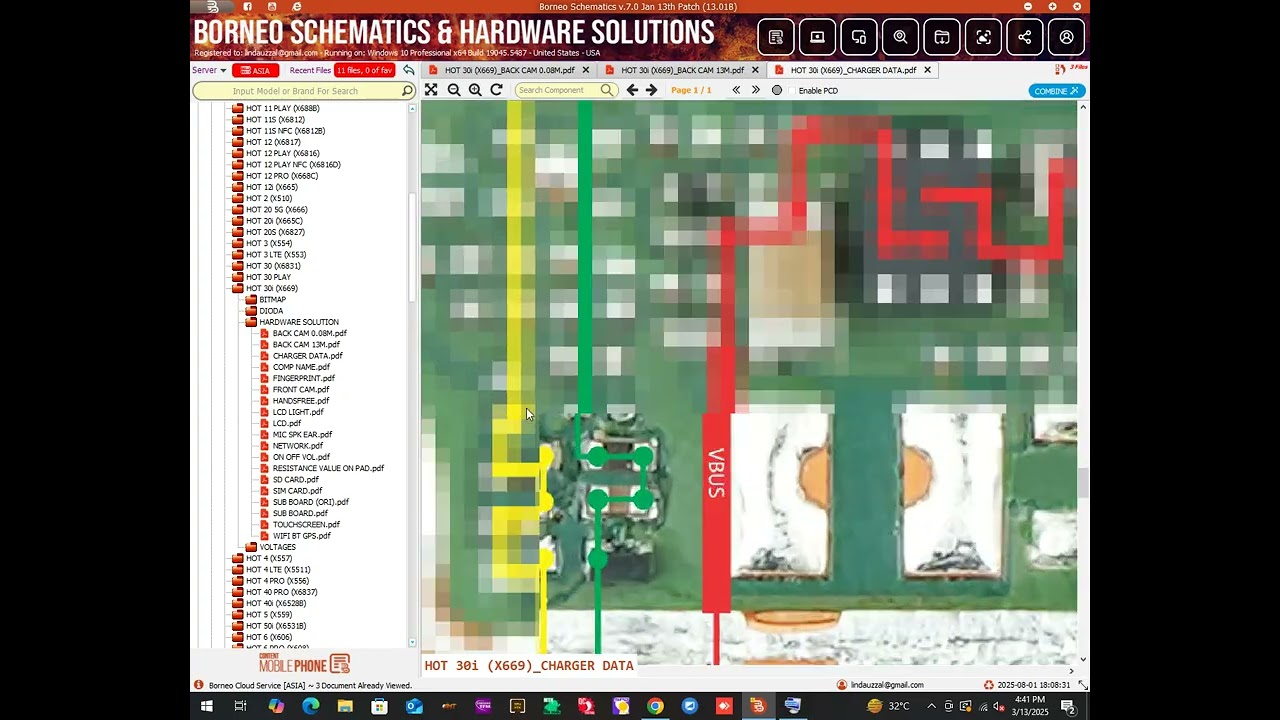The height and width of the screenshot is (720, 1280).
Task: Click the Search Component input field
Action: pyautogui.click(x=565, y=90)
